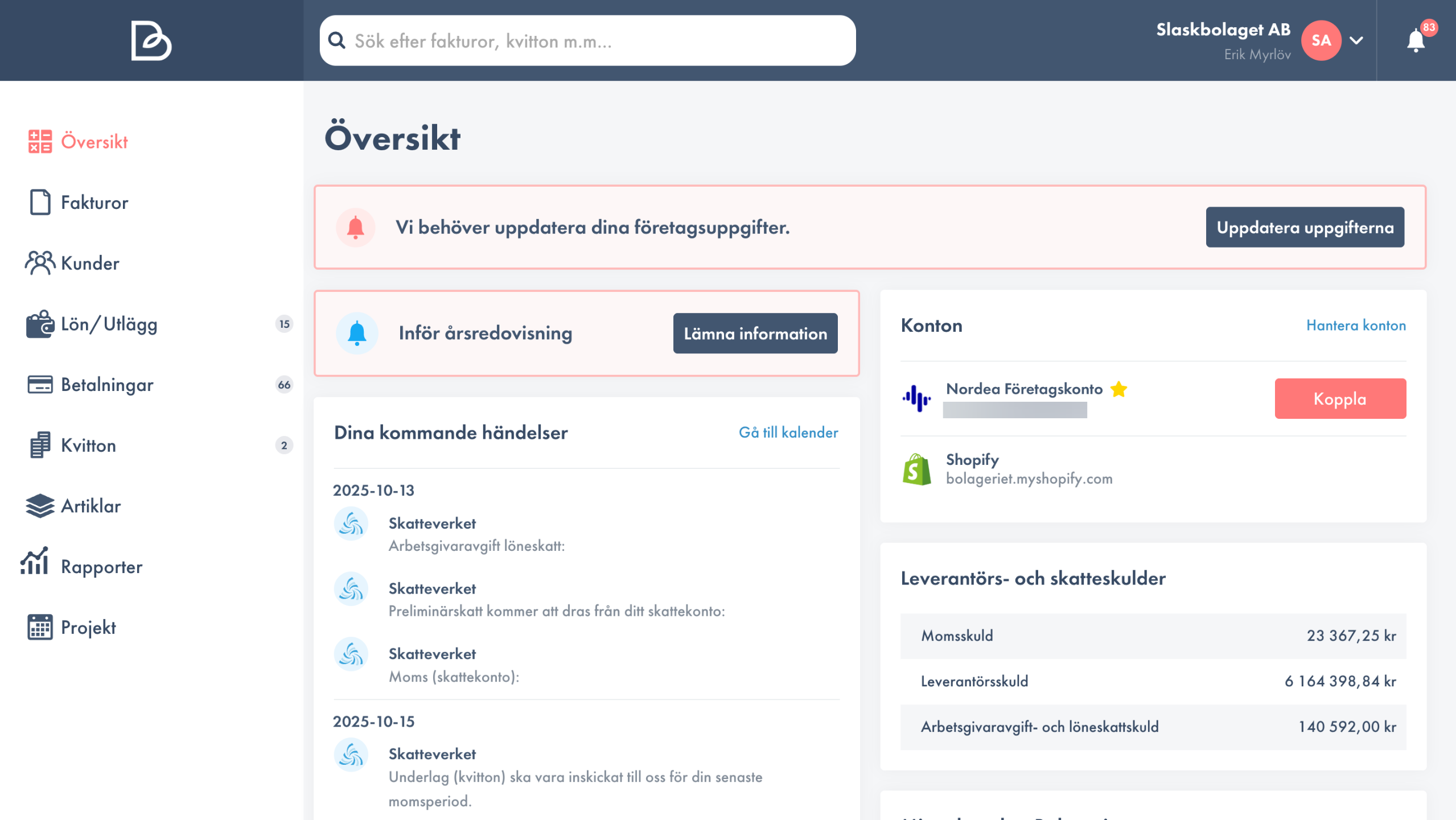Click the Uppdatera uppgifterna button

1305,227
